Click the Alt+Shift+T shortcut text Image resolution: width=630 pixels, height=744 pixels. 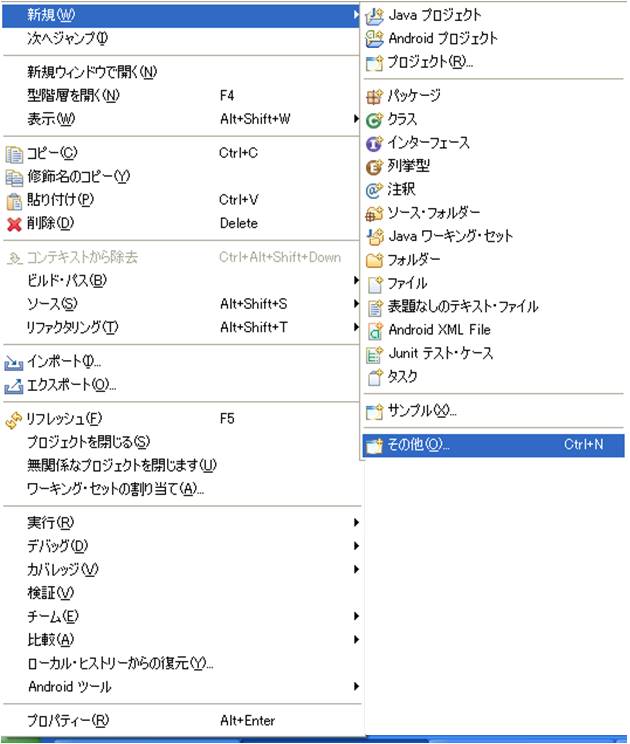[253, 327]
